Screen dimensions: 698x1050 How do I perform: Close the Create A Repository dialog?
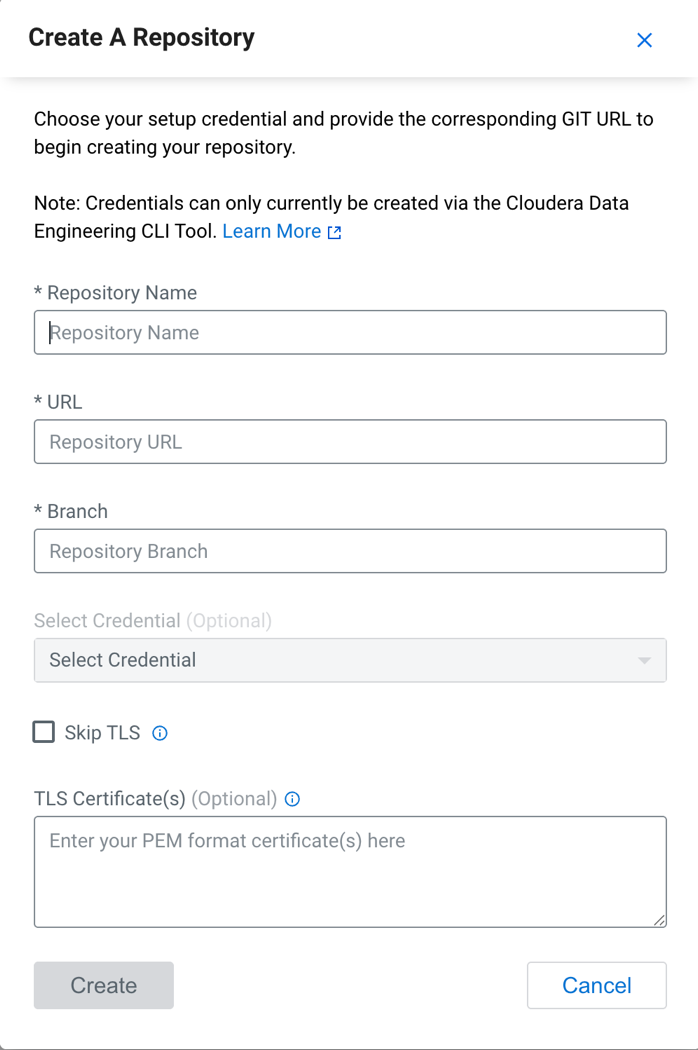point(644,40)
